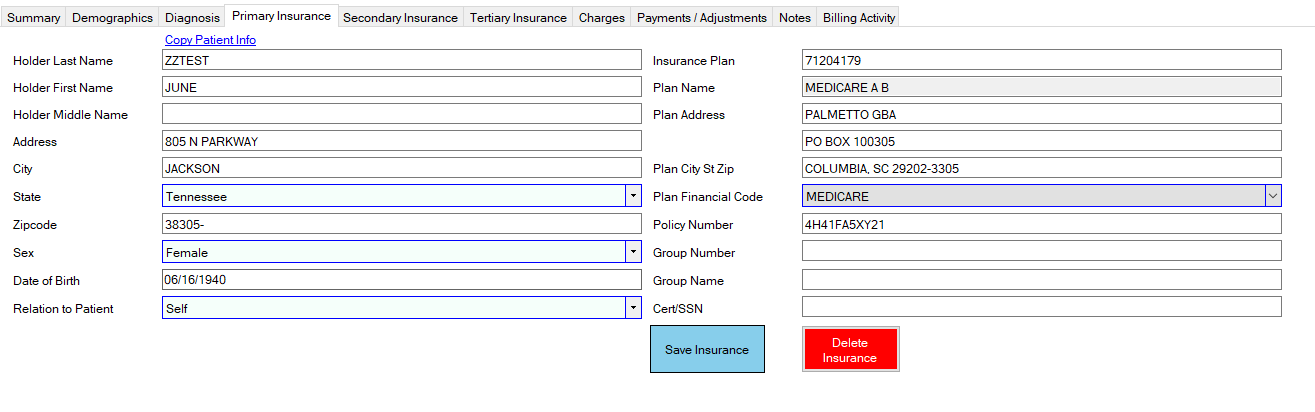1315x412 pixels.
Task: Open the Demographics tab
Action: coord(112,18)
